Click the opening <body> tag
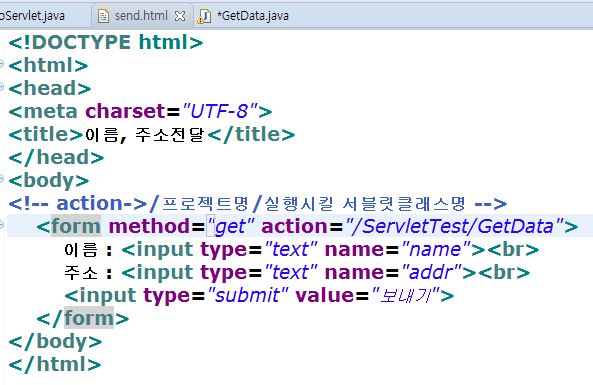 click(x=49, y=180)
